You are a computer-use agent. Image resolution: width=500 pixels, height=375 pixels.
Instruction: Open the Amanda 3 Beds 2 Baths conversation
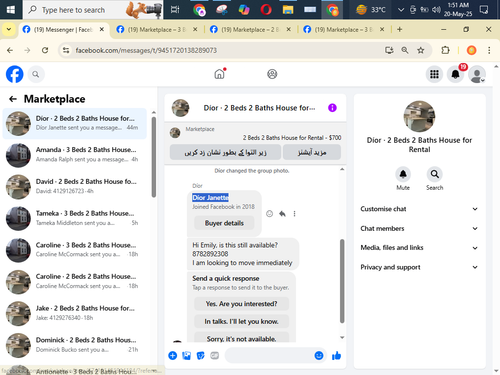75,155
